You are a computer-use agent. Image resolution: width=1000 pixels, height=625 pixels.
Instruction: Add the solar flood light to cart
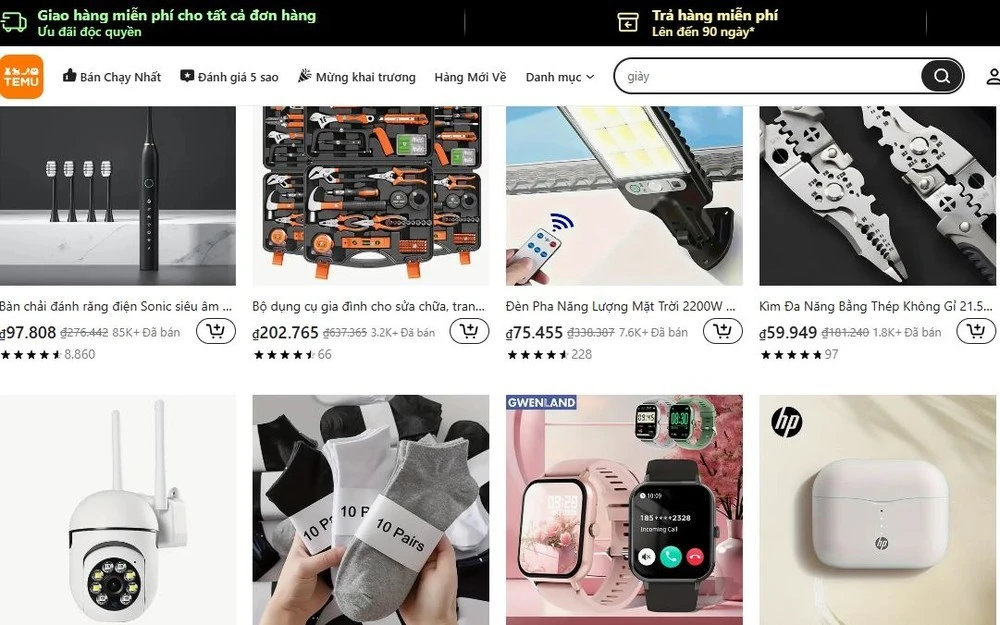[723, 331]
